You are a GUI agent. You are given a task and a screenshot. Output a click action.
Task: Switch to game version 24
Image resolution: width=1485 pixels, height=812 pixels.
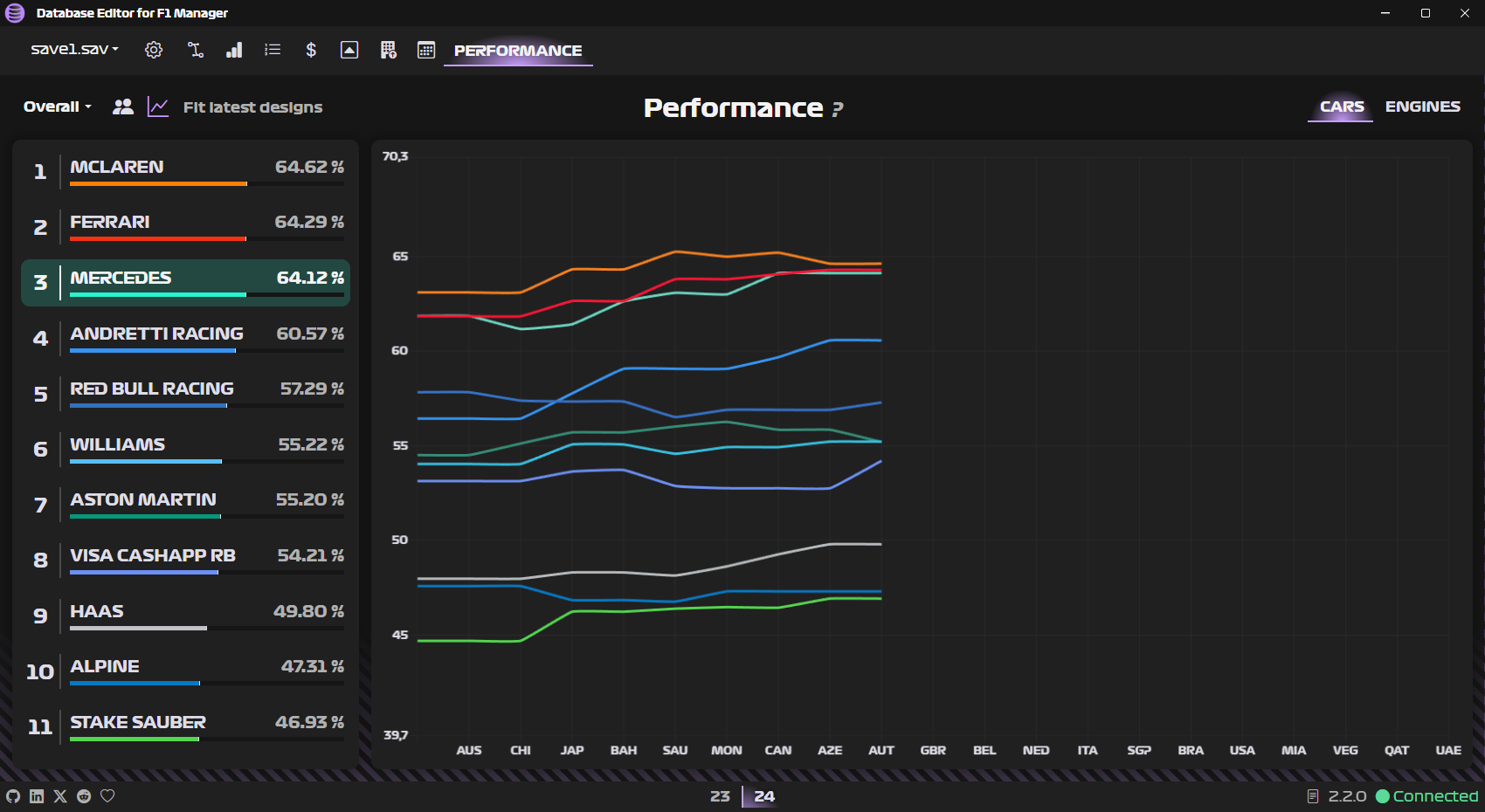click(x=764, y=796)
